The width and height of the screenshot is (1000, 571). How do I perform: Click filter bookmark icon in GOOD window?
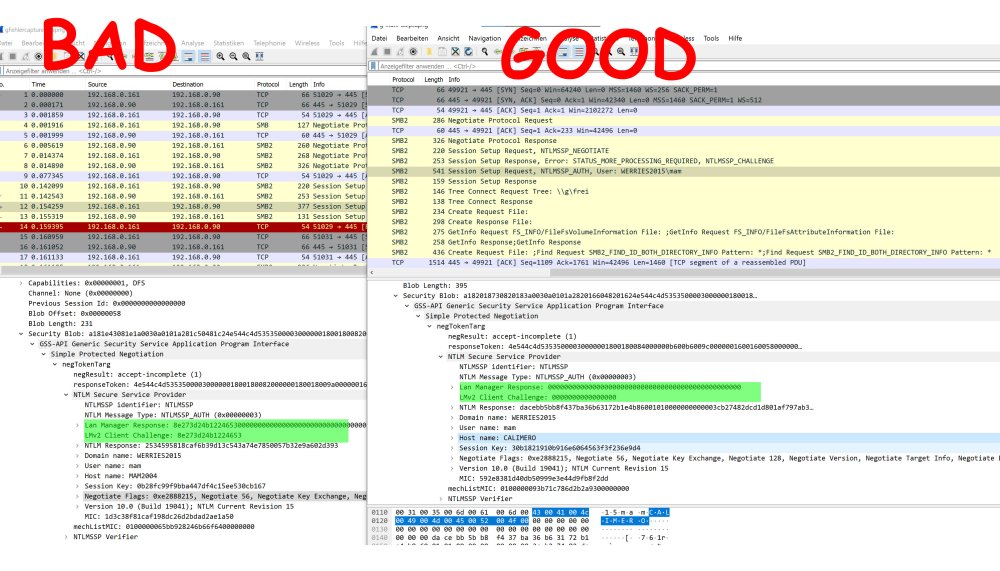point(373,66)
